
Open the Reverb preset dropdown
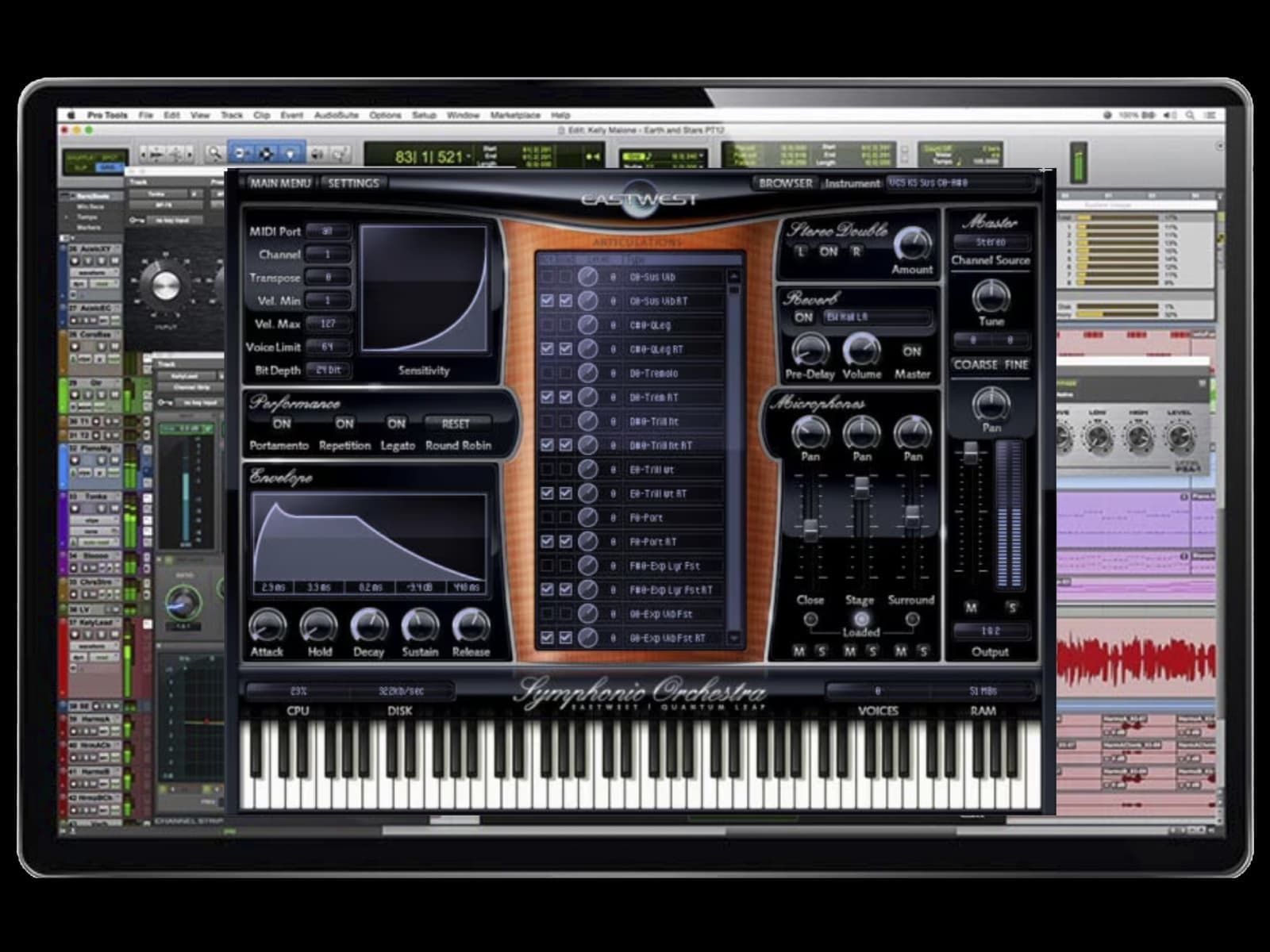[876, 317]
